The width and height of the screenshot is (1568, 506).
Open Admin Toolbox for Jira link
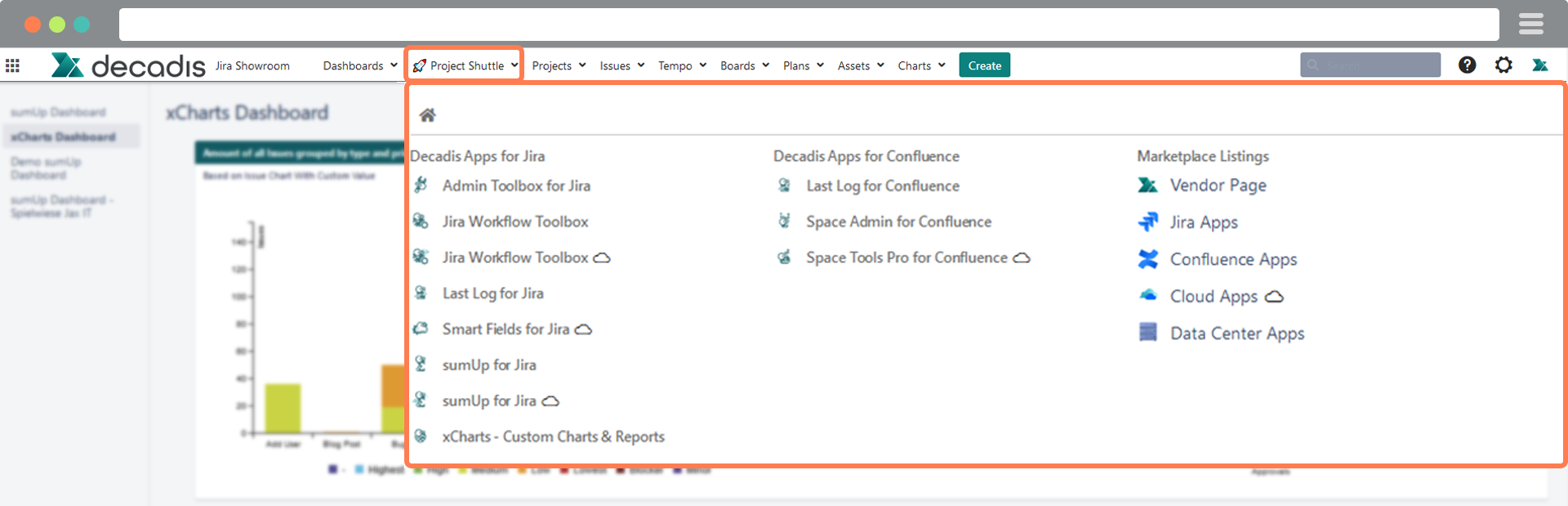(x=515, y=186)
